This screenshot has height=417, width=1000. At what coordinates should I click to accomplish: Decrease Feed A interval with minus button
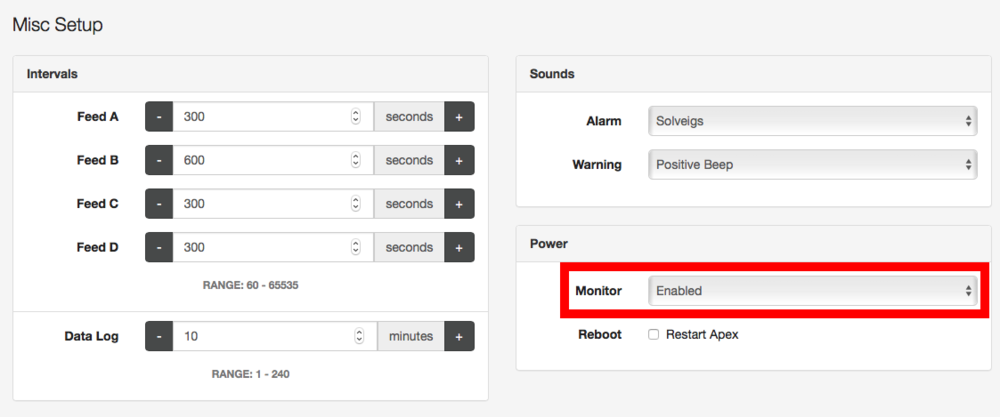(159, 117)
